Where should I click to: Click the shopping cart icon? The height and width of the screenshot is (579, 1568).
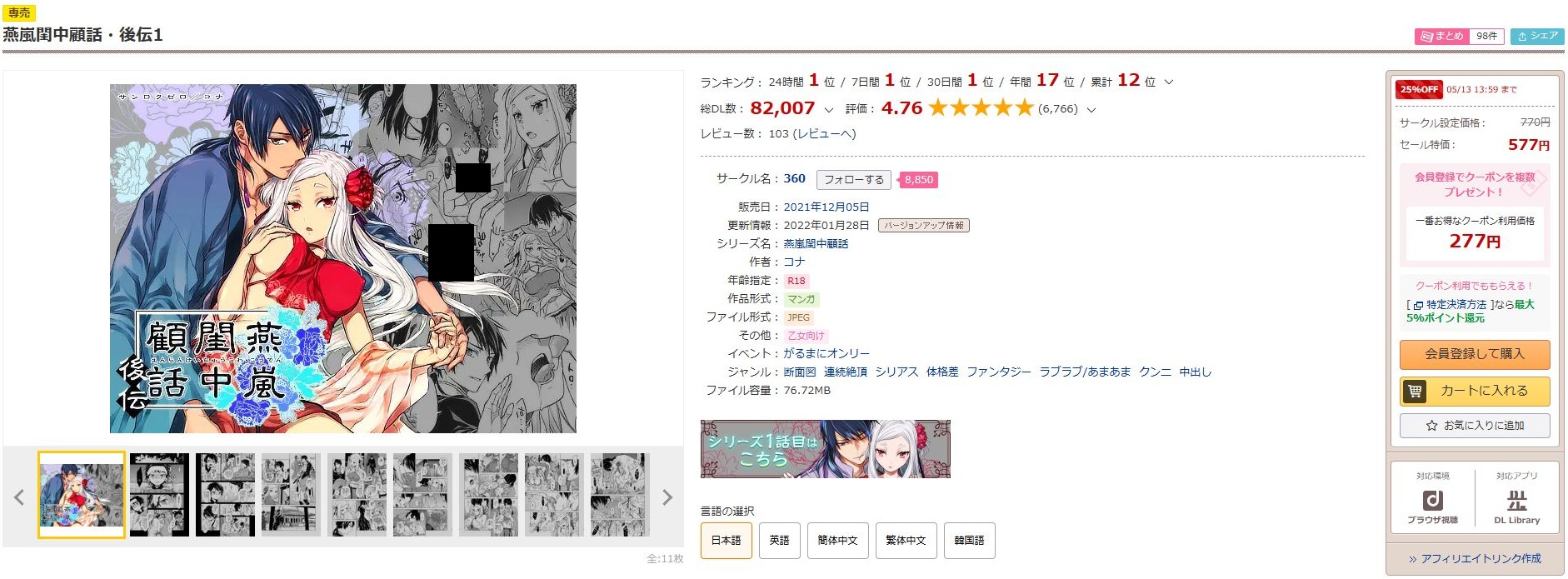pos(1415,391)
